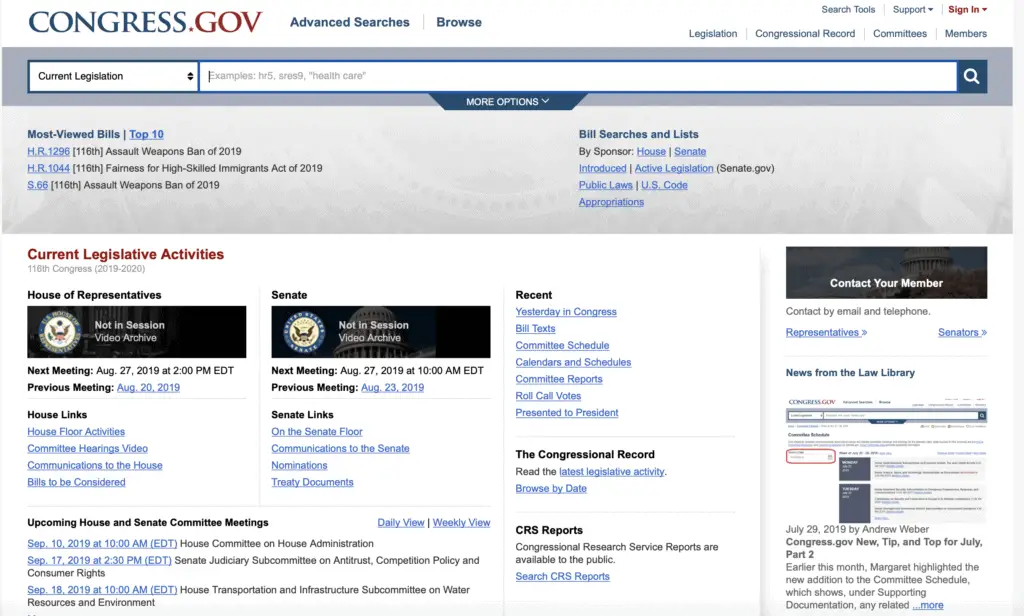The image size is (1024, 616).
Task: Open the Sep. 10, 2019 committee meeting
Action: click(102, 545)
